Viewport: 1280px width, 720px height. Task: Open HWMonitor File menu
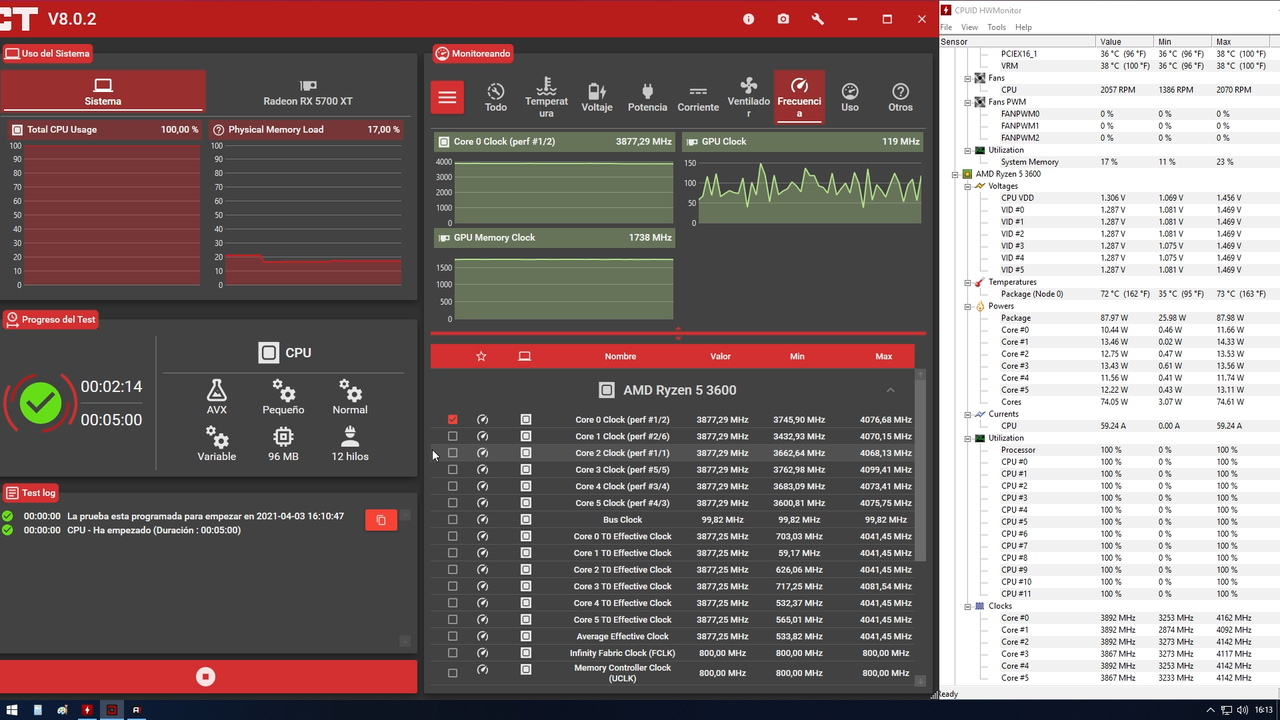(x=948, y=27)
